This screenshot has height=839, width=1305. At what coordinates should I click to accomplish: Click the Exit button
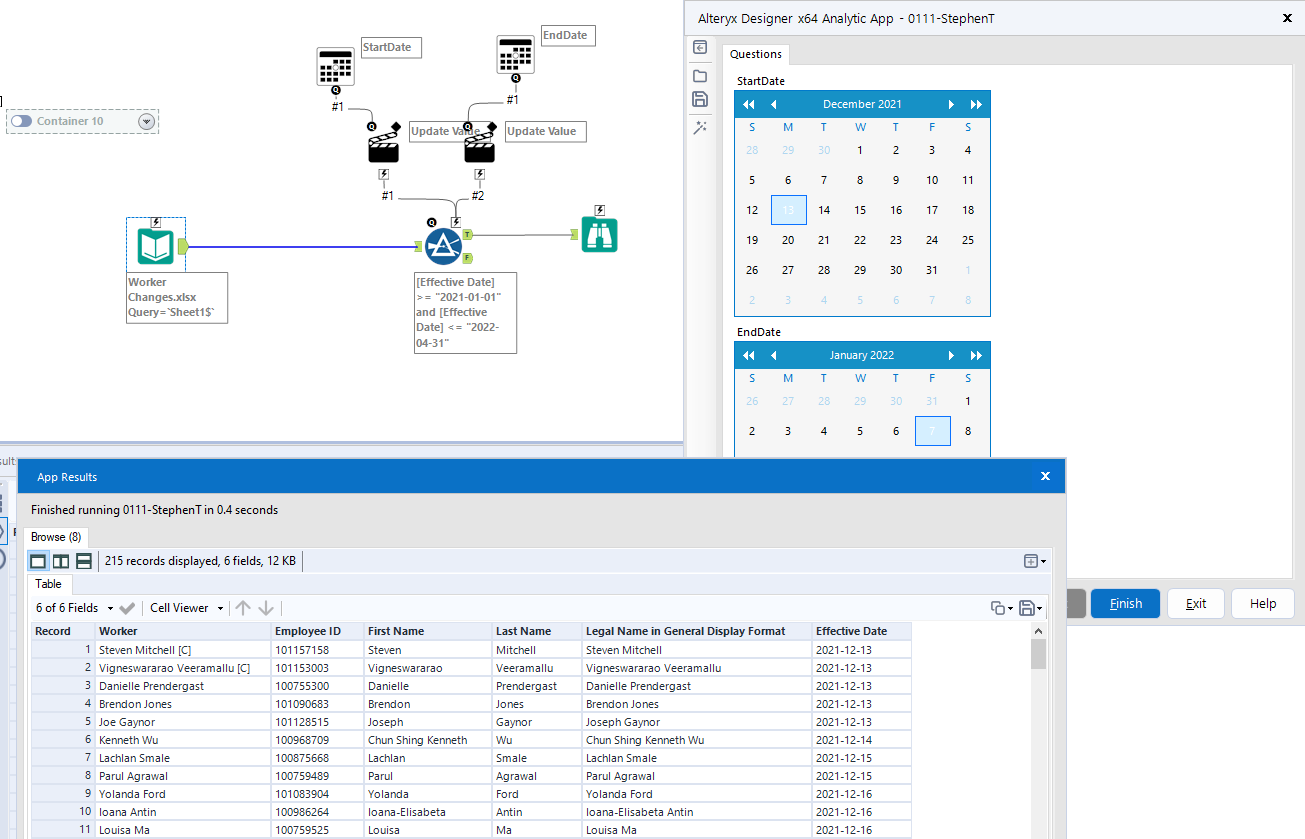click(1196, 604)
